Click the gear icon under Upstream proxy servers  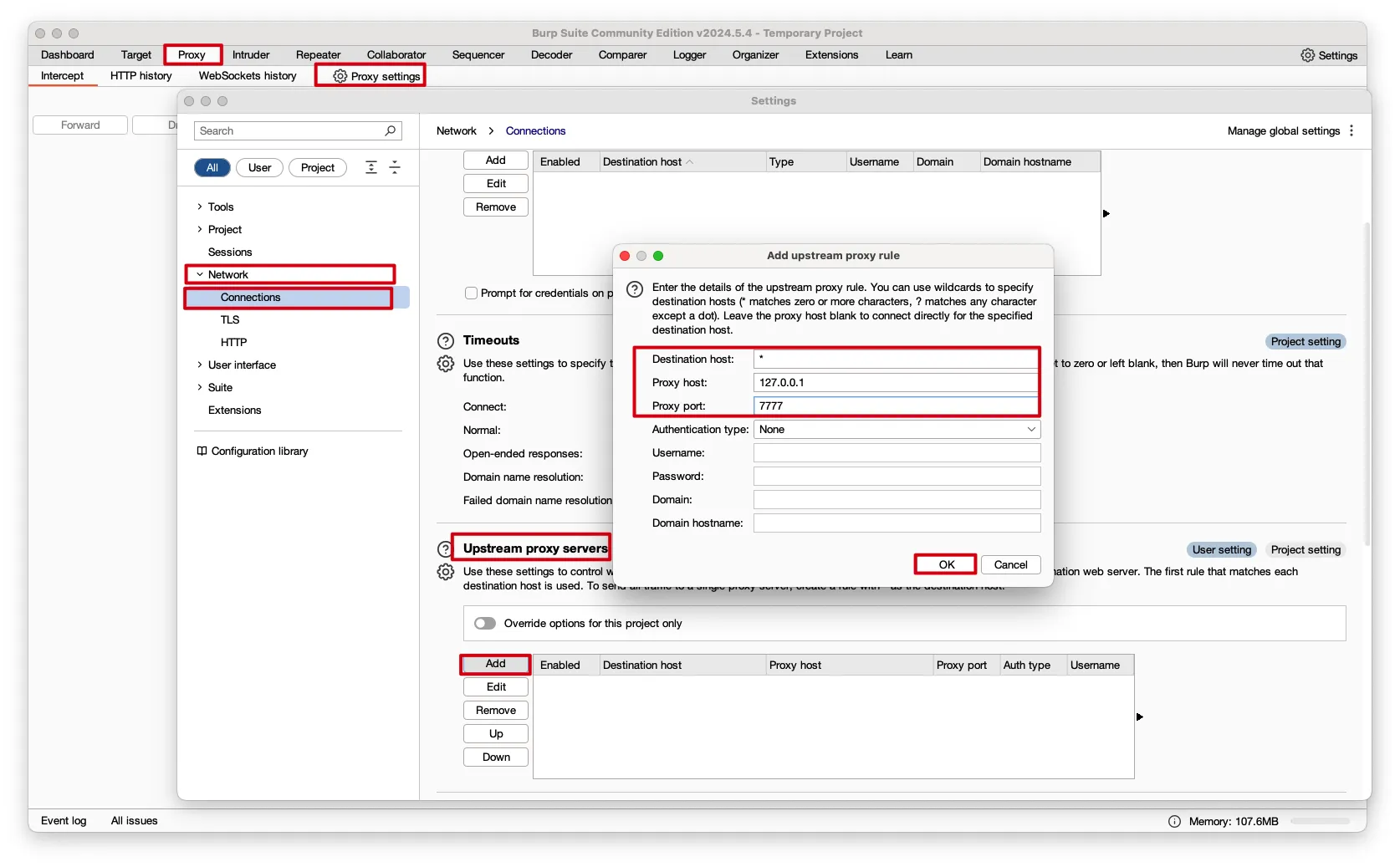pos(446,572)
